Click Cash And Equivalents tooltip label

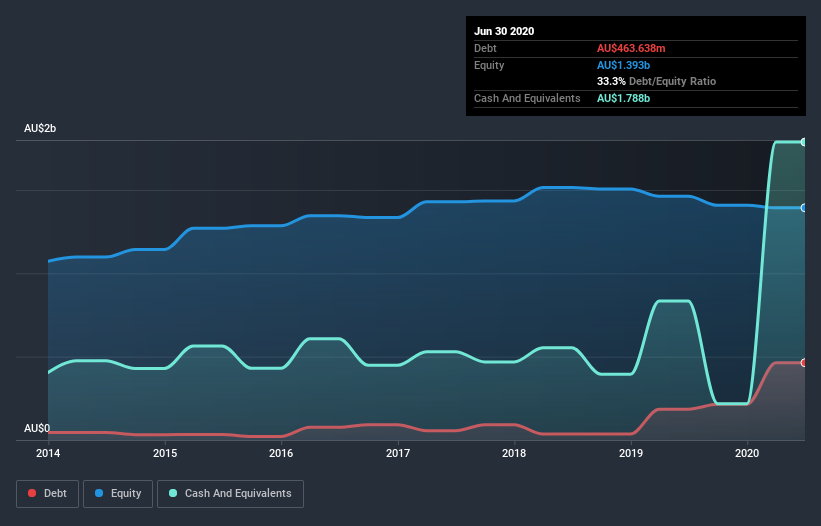tap(527, 98)
